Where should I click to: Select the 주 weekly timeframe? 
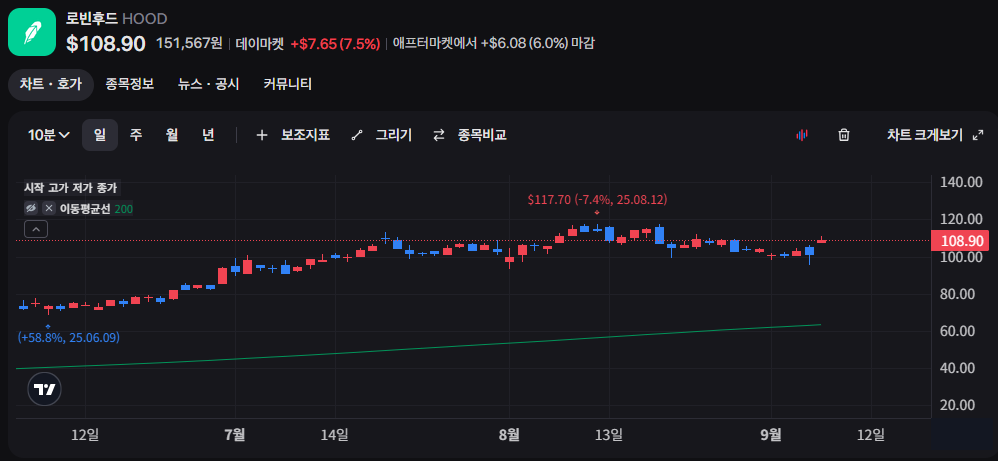[x=136, y=135]
